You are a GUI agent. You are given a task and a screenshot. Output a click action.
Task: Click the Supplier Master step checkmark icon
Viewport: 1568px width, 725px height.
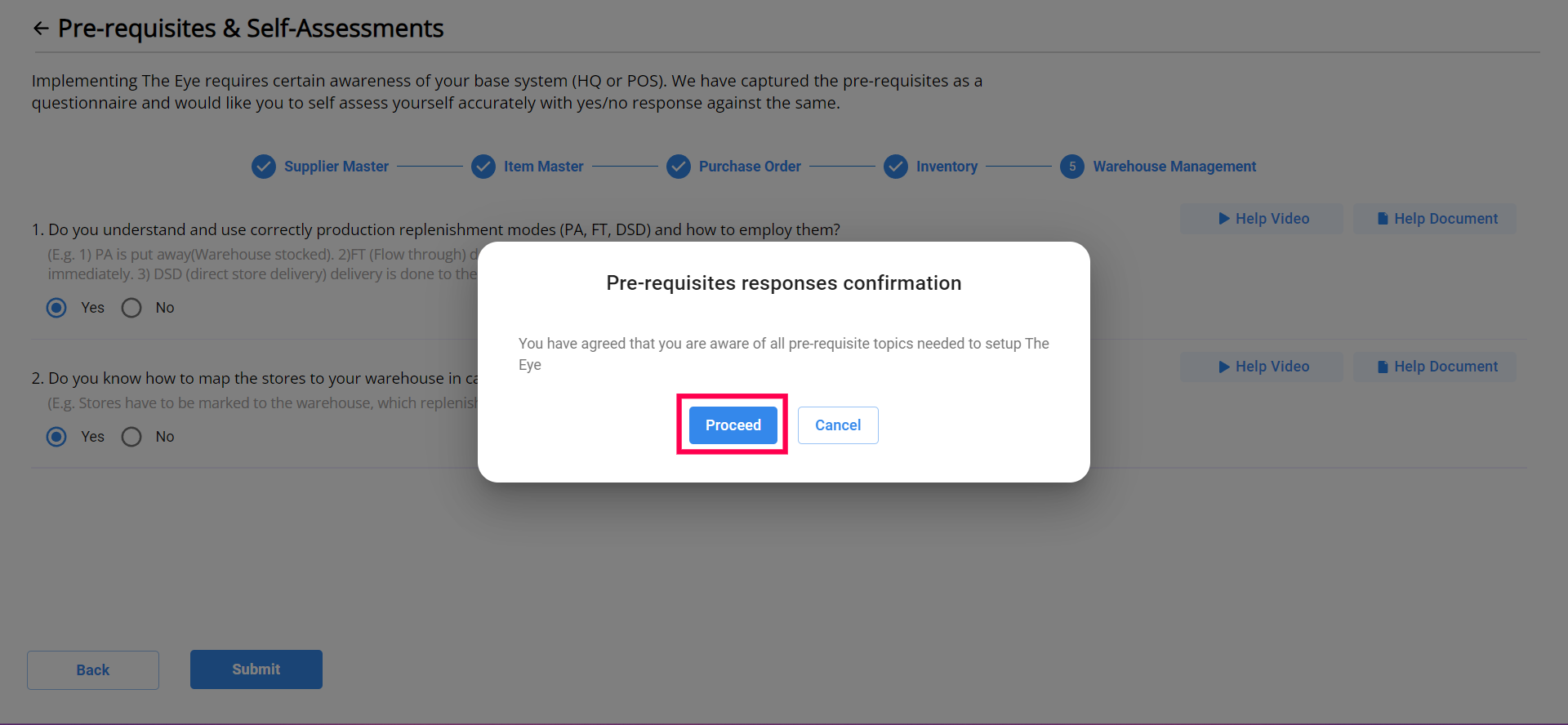coord(263,167)
